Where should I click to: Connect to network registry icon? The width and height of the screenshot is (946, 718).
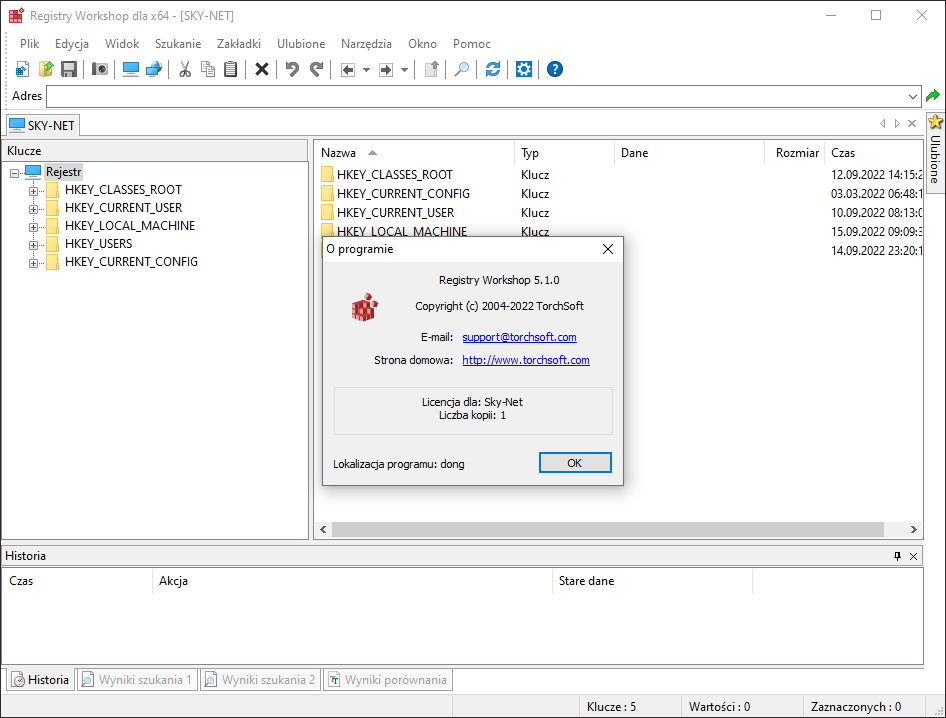[154, 69]
